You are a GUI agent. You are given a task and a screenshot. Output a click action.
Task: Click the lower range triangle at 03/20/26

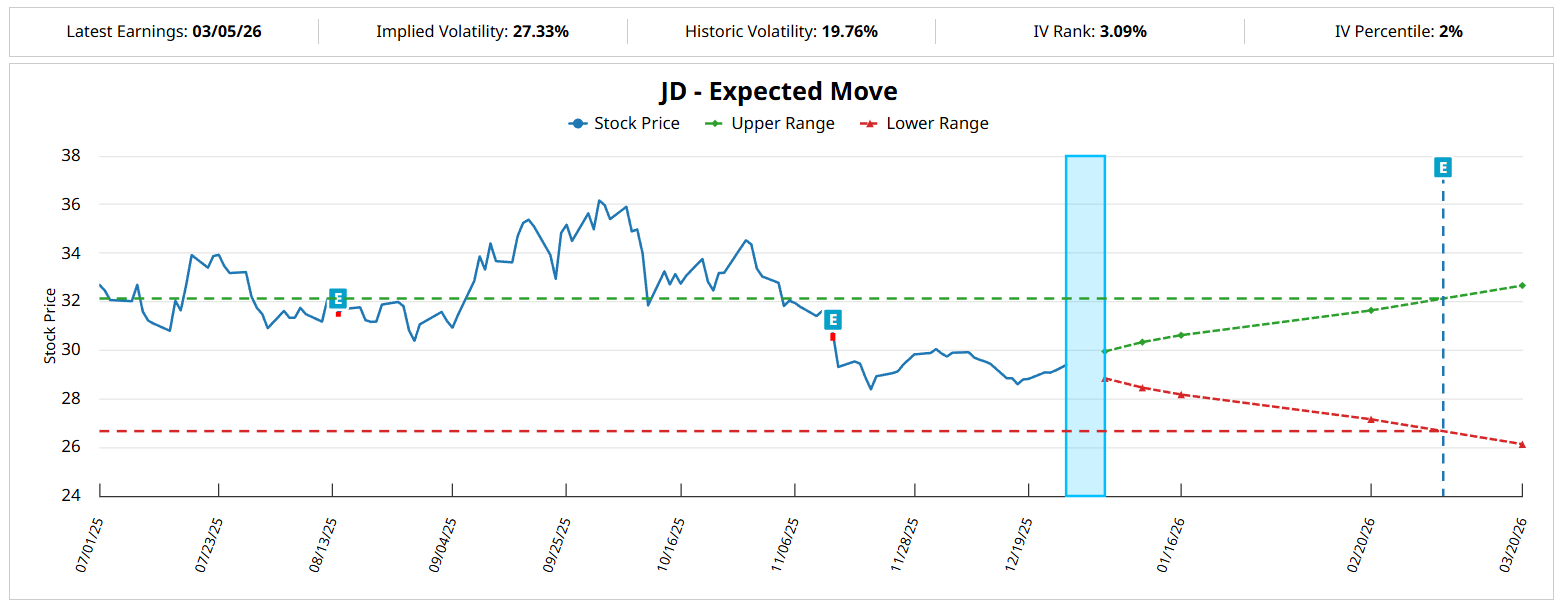pos(1522,444)
